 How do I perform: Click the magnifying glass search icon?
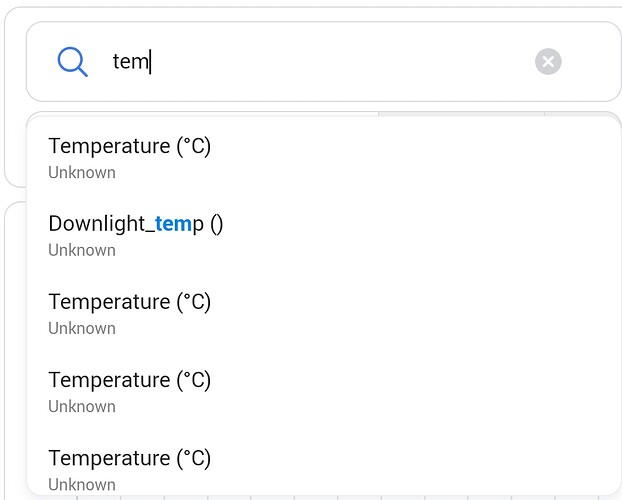pyautogui.click(x=73, y=62)
